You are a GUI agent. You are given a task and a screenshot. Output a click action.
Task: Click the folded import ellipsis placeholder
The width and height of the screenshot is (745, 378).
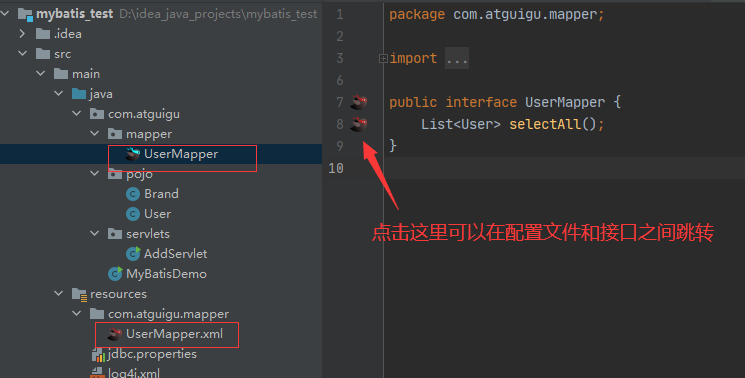coord(457,58)
